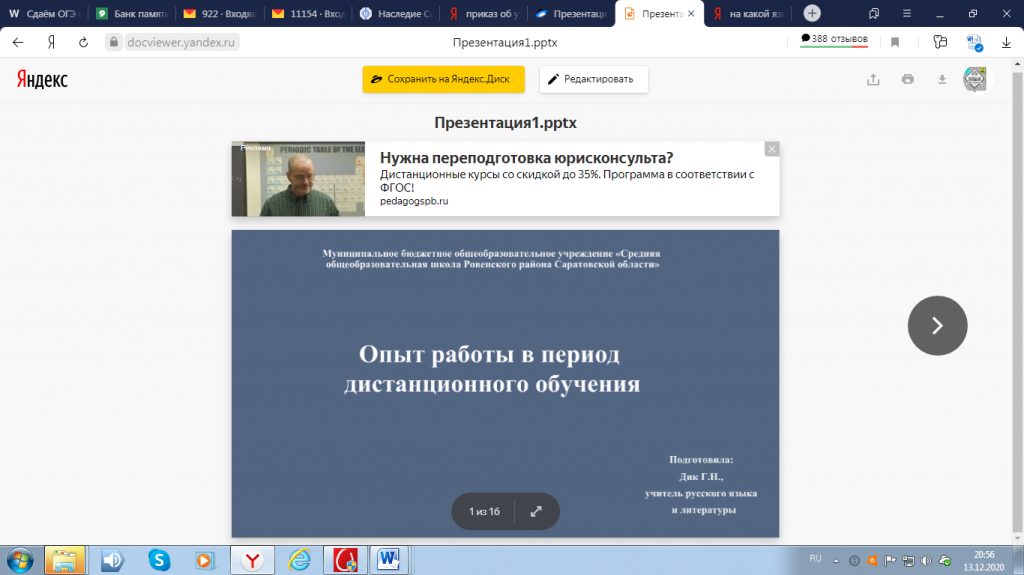Image resolution: width=1024 pixels, height=575 pixels.
Task: Close the advertisement banner
Action: (772, 149)
